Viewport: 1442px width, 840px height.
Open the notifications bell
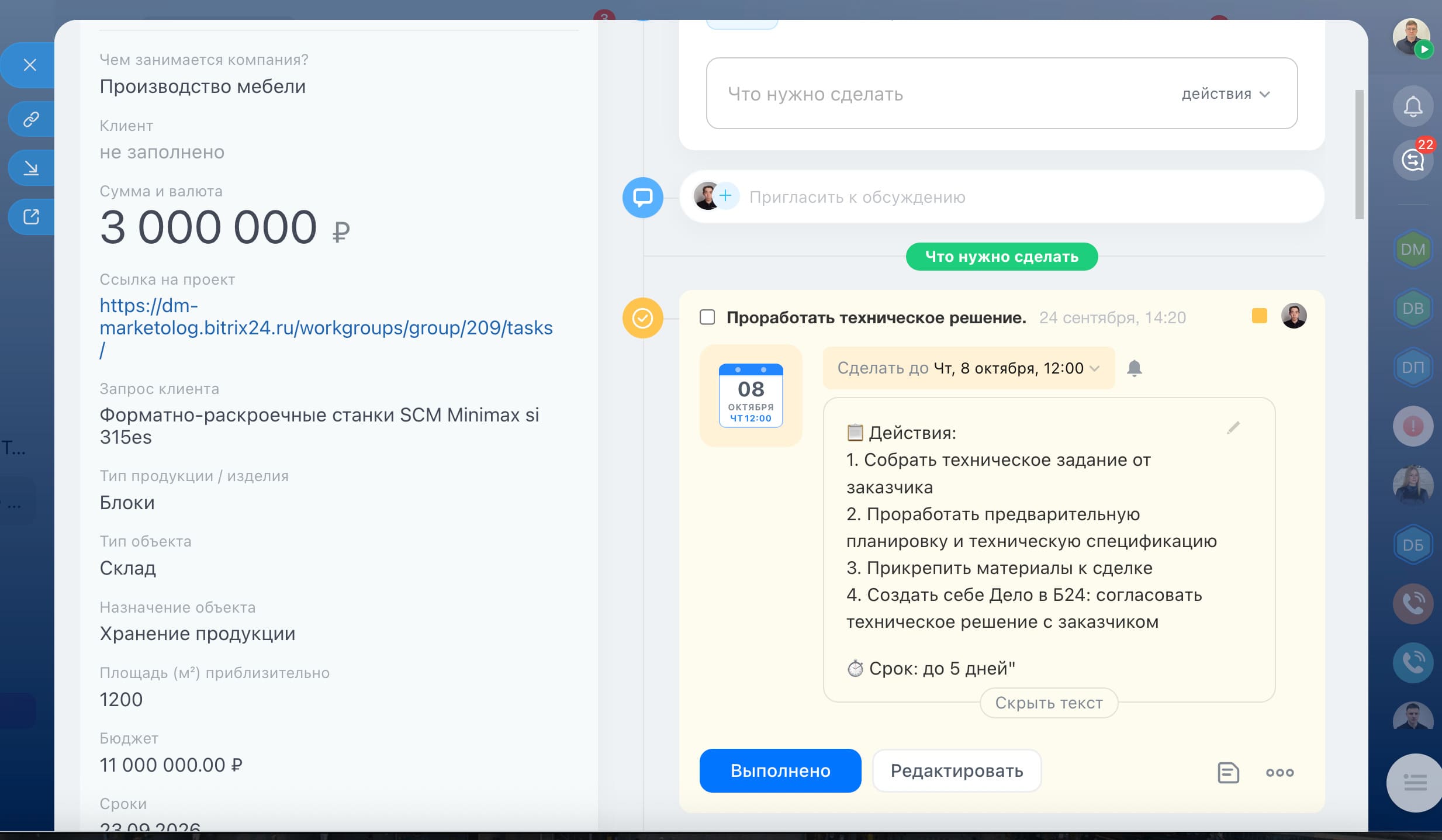point(1413,106)
